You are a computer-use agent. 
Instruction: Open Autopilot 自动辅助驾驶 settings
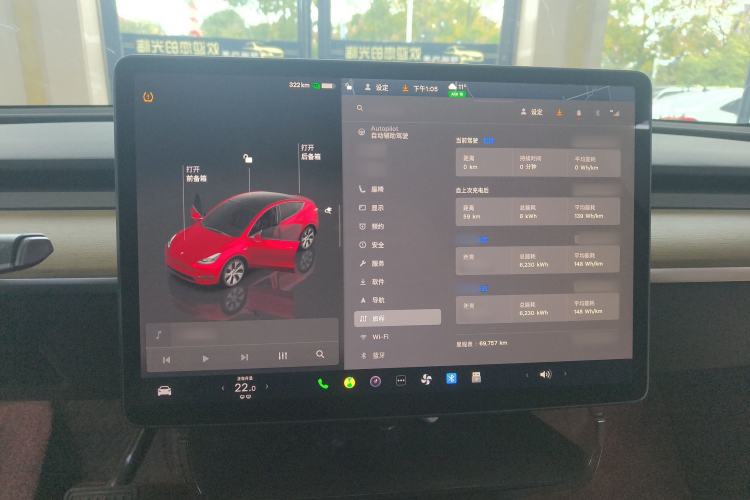[x=384, y=132]
